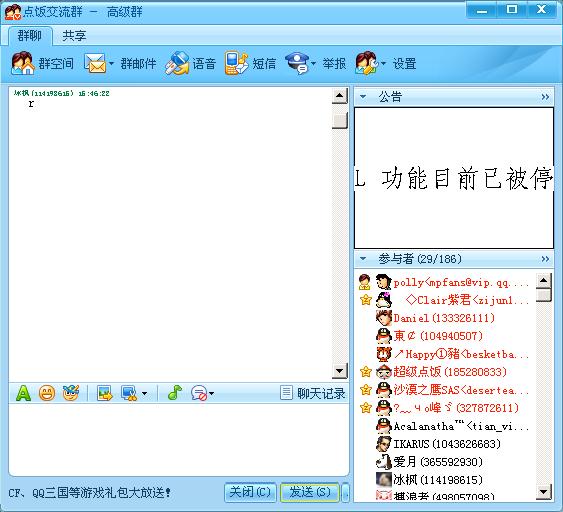
Task: Select member polly in participants list
Action: coord(444,282)
